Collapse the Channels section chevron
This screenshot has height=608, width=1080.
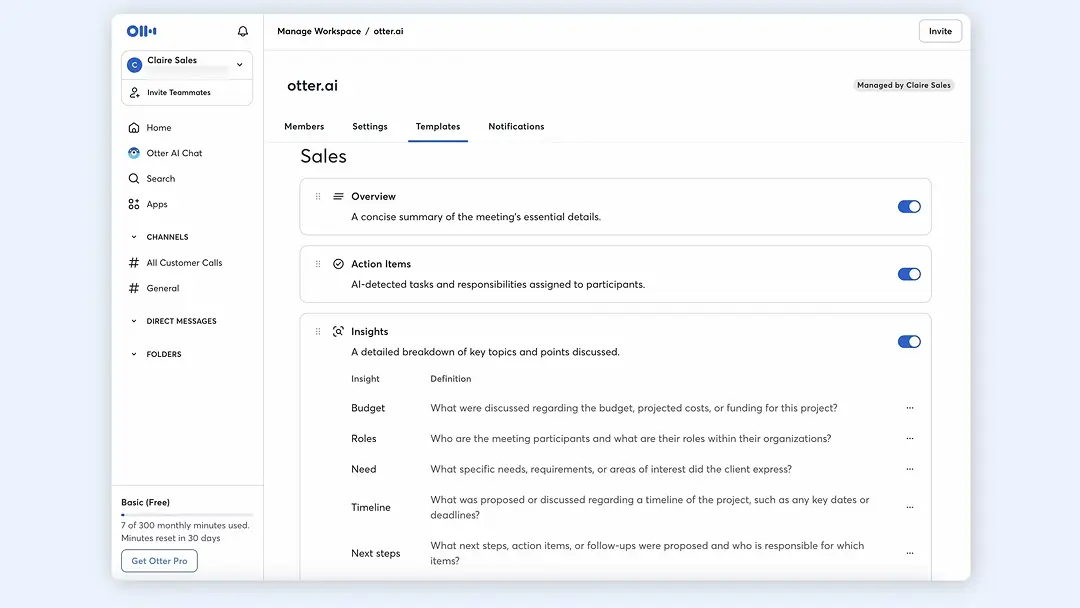134,237
